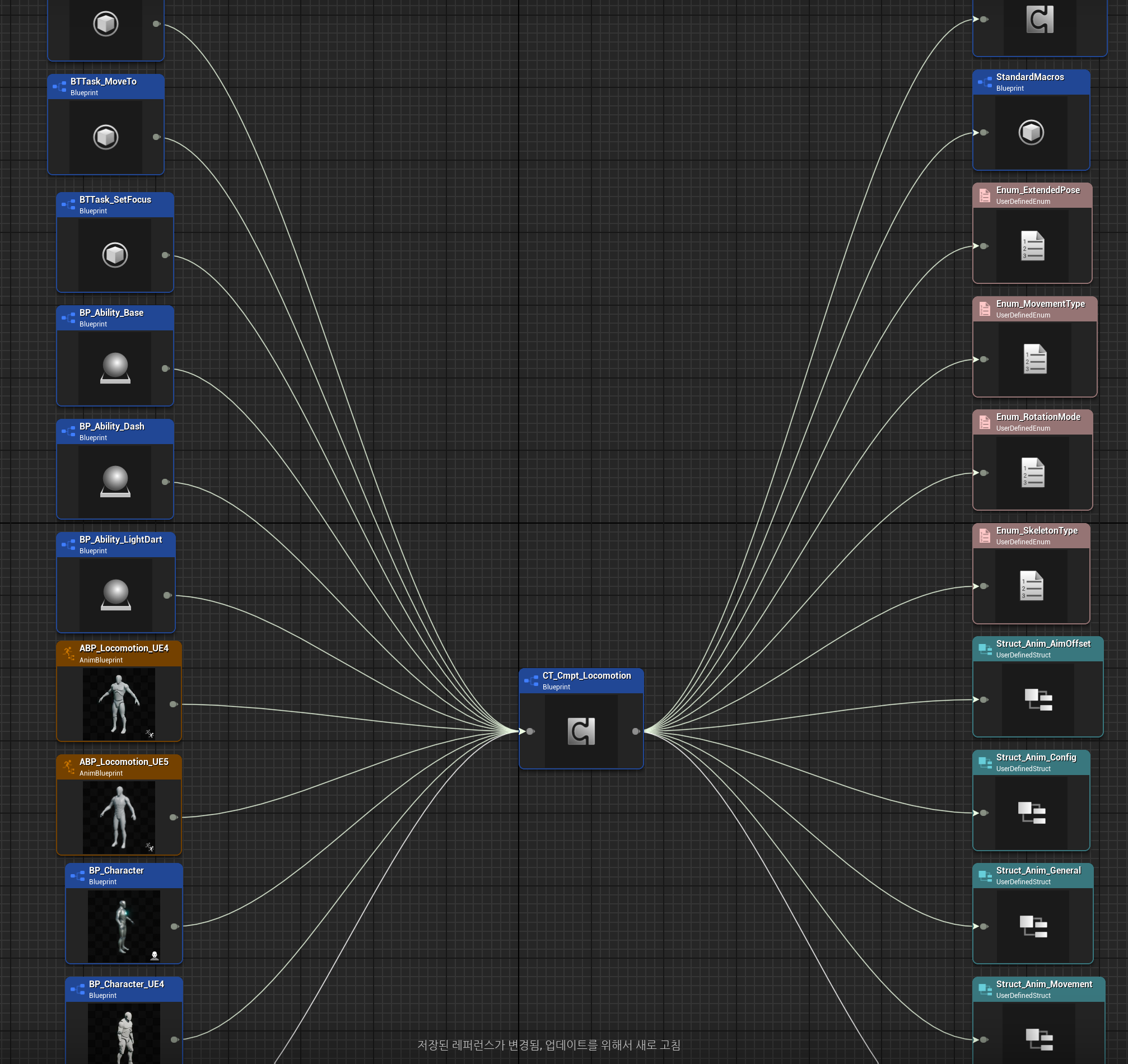Click BP_Character output pin

[x=175, y=927]
